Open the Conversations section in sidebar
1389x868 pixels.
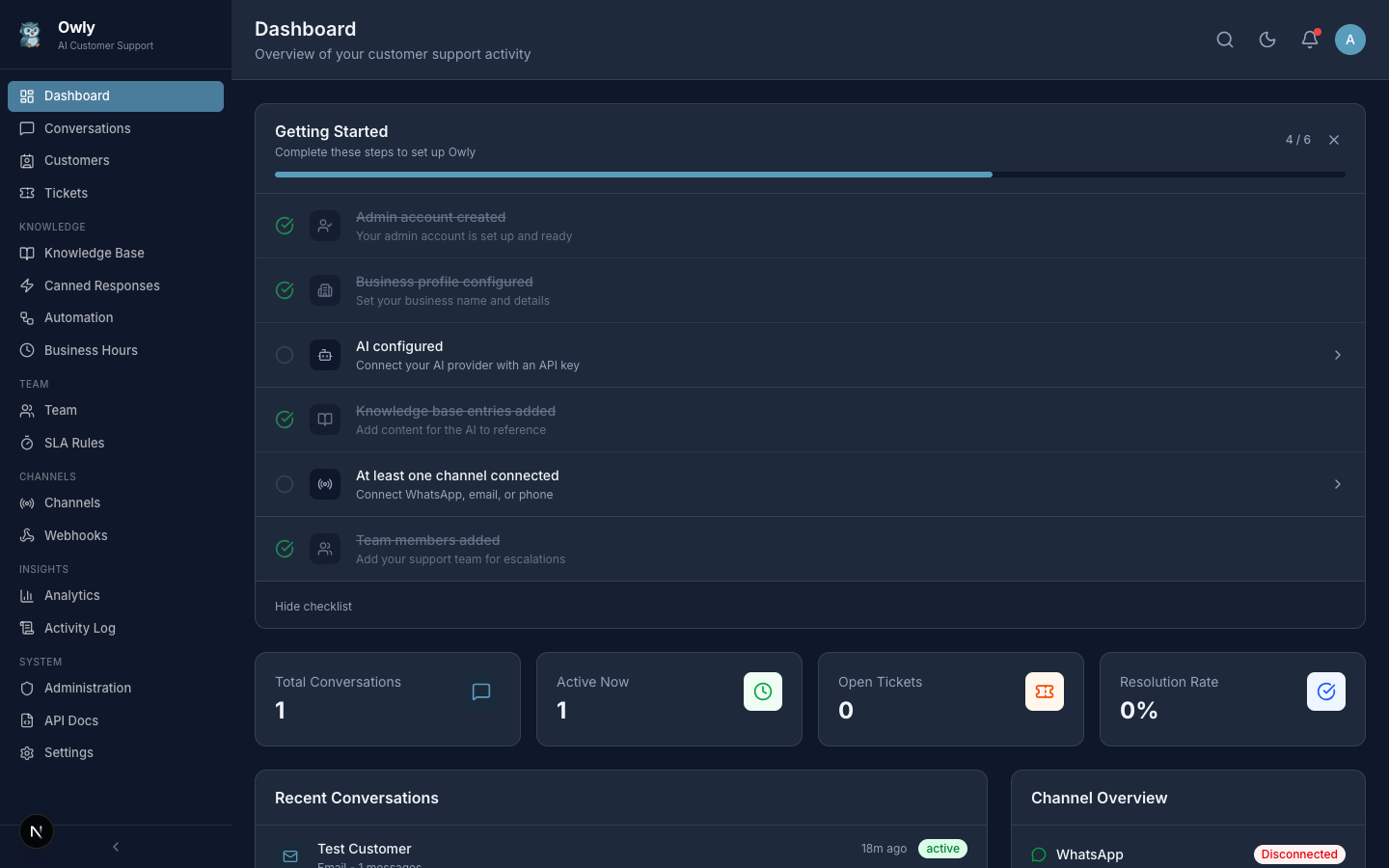tap(87, 128)
